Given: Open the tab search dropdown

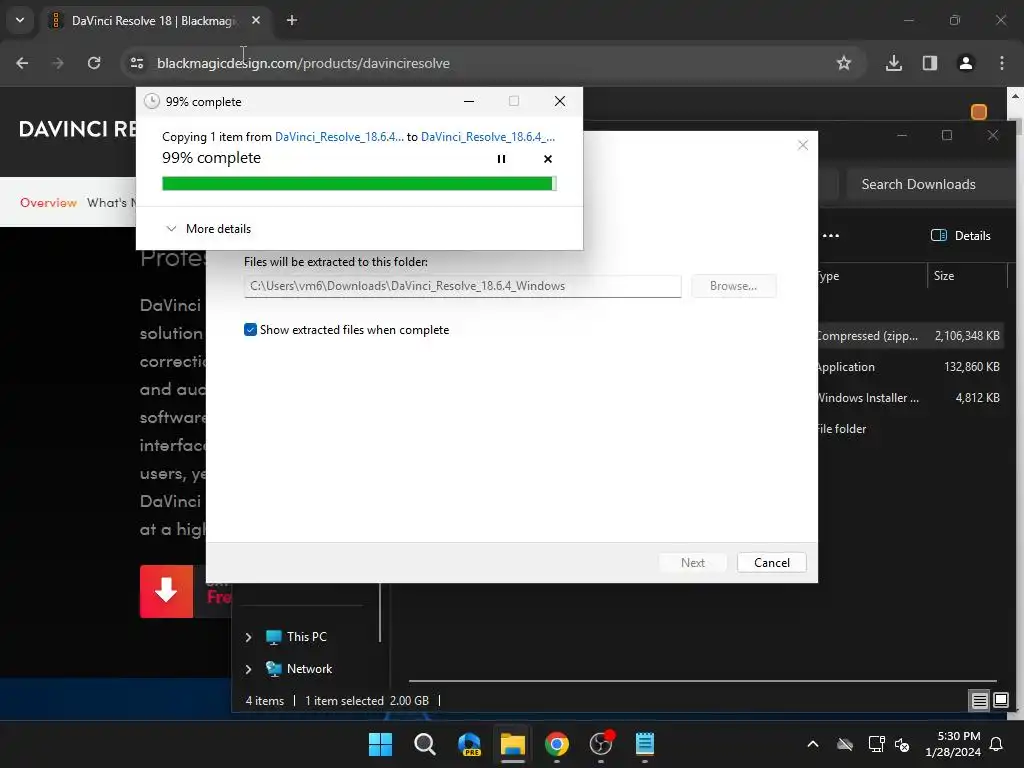Looking at the screenshot, I should [x=20, y=20].
